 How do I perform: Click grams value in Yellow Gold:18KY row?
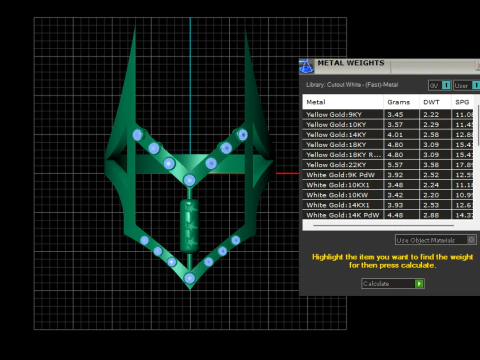[x=401, y=145]
